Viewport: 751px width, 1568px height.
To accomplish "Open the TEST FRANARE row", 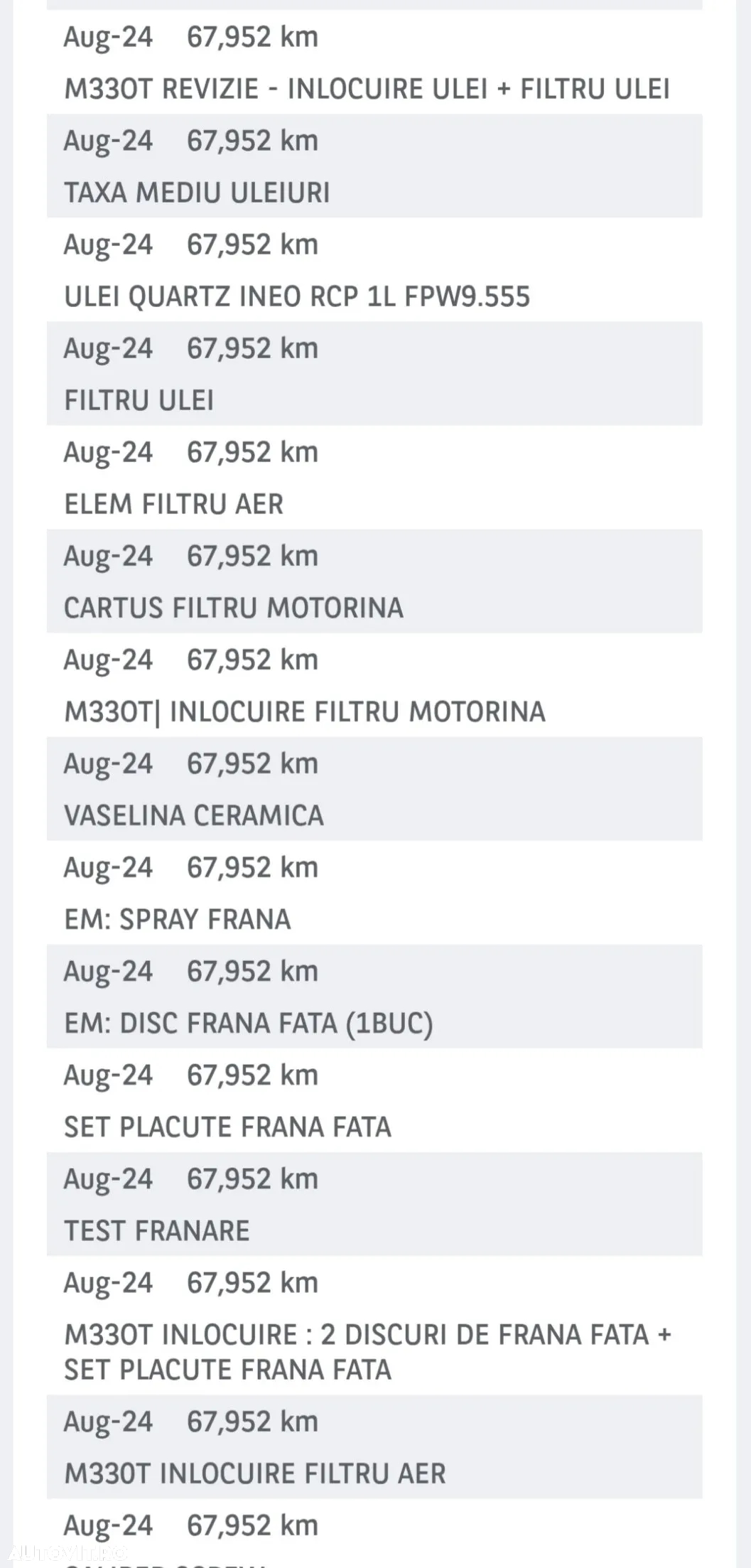I will click(374, 1203).
